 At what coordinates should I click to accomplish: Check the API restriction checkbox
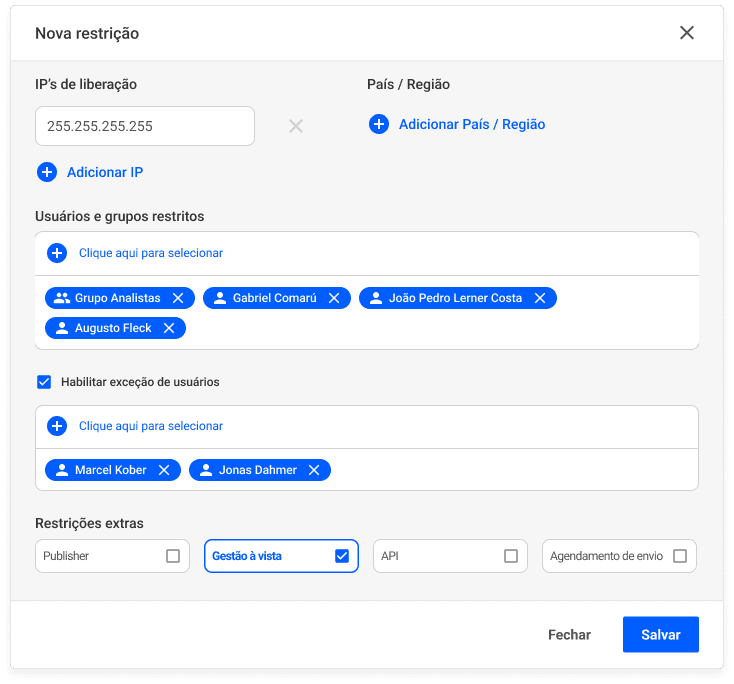pos(511,556)
